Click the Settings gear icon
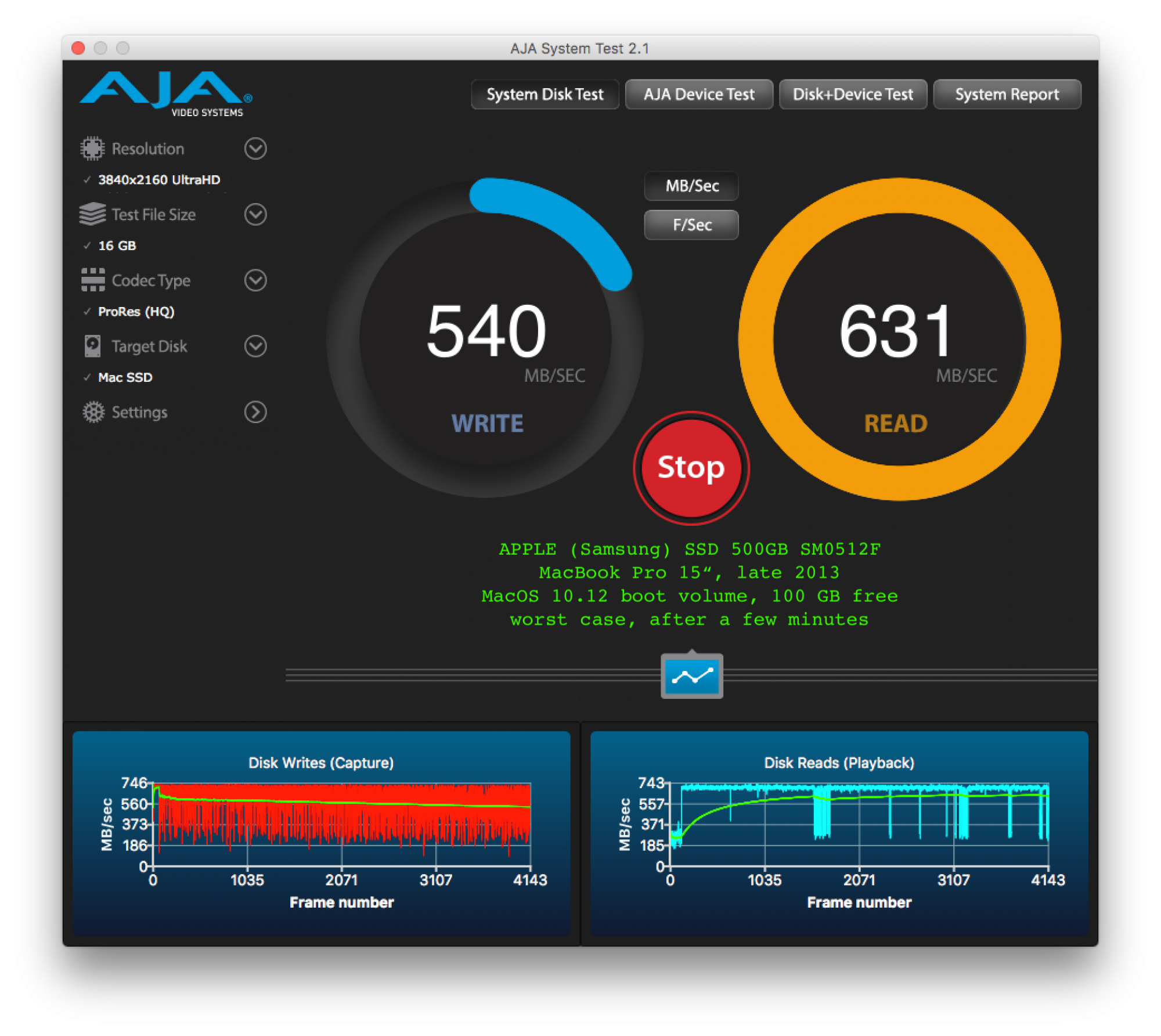The height and width of the screenshot is (1036, 1161). pos(93,412)
